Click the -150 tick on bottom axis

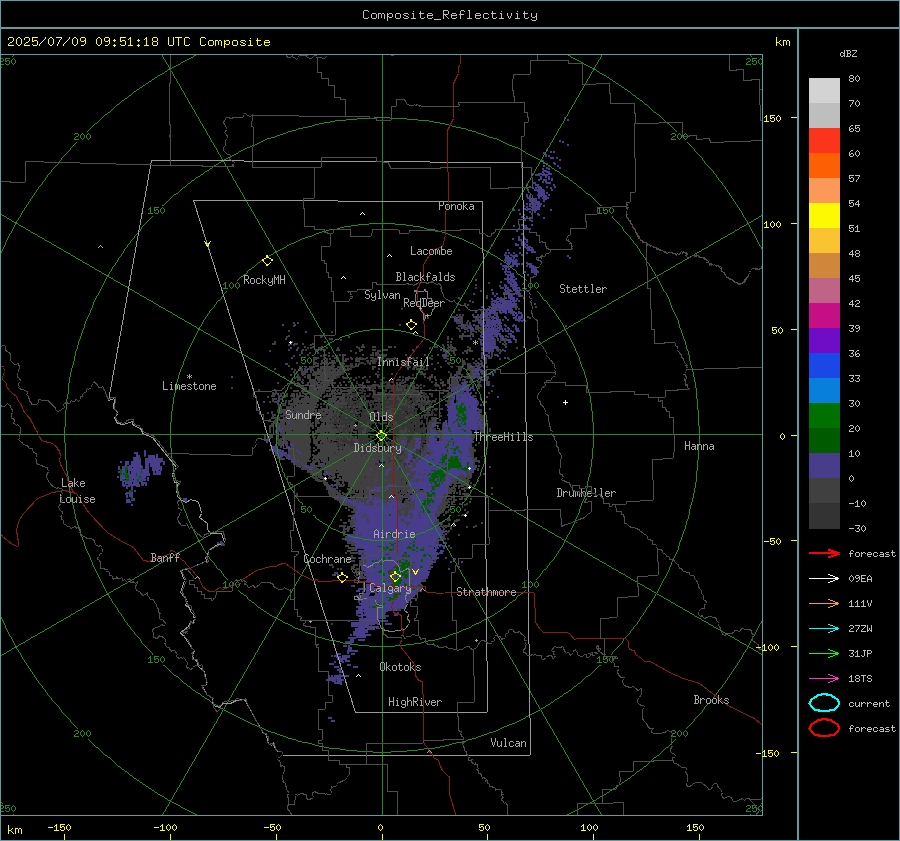(59, 827)
